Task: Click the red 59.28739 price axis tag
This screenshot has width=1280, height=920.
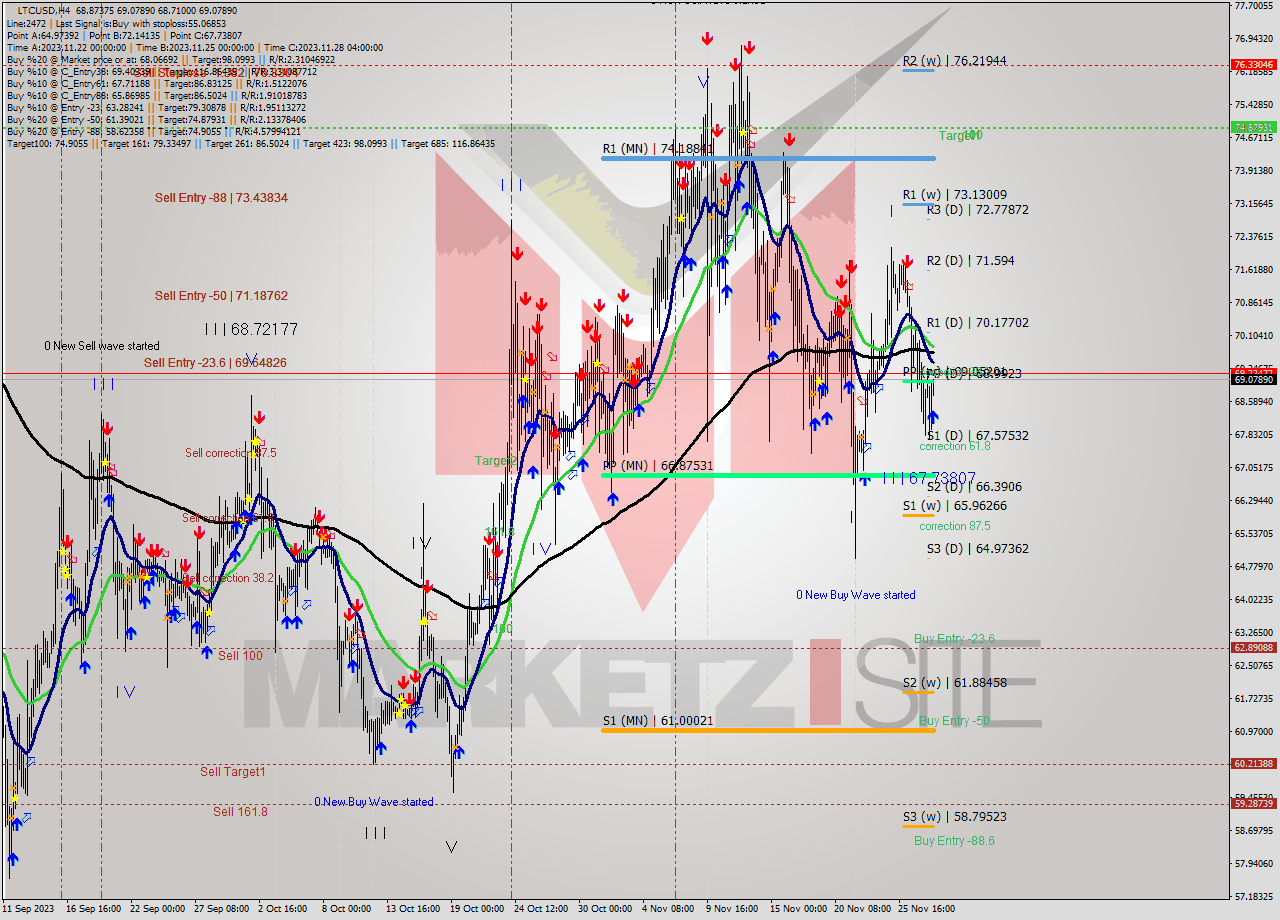Action: [1254, 803]
